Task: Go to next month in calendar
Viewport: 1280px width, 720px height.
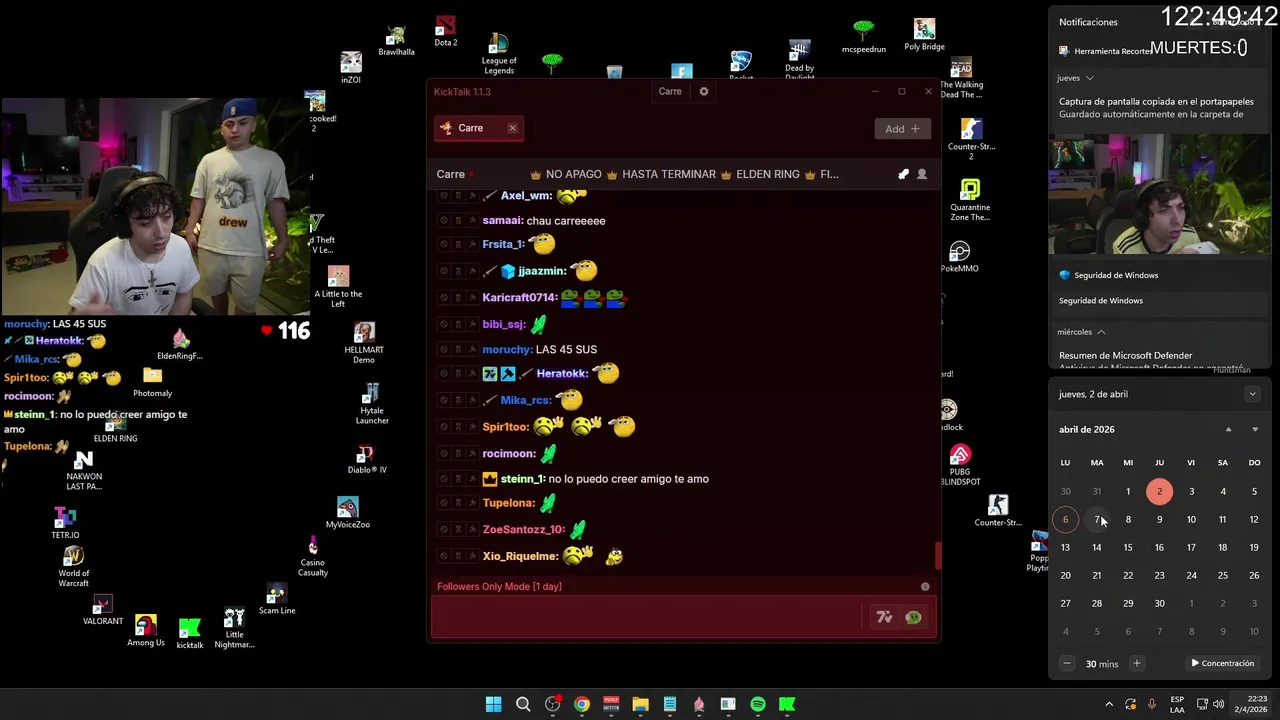Action: (1255, 430)
